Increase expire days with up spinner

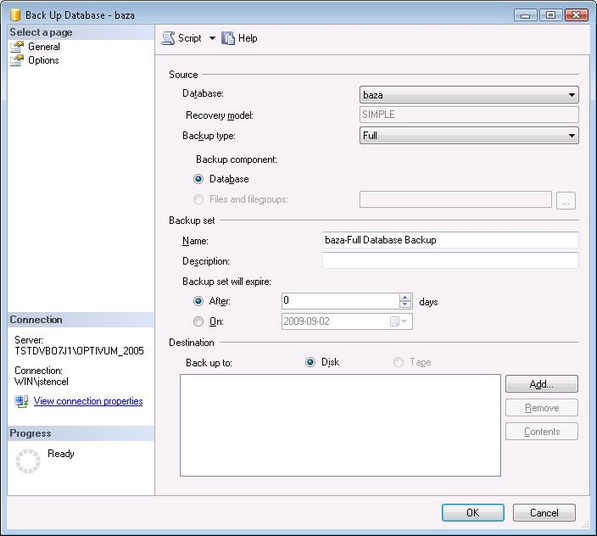(x=405, y=298)
